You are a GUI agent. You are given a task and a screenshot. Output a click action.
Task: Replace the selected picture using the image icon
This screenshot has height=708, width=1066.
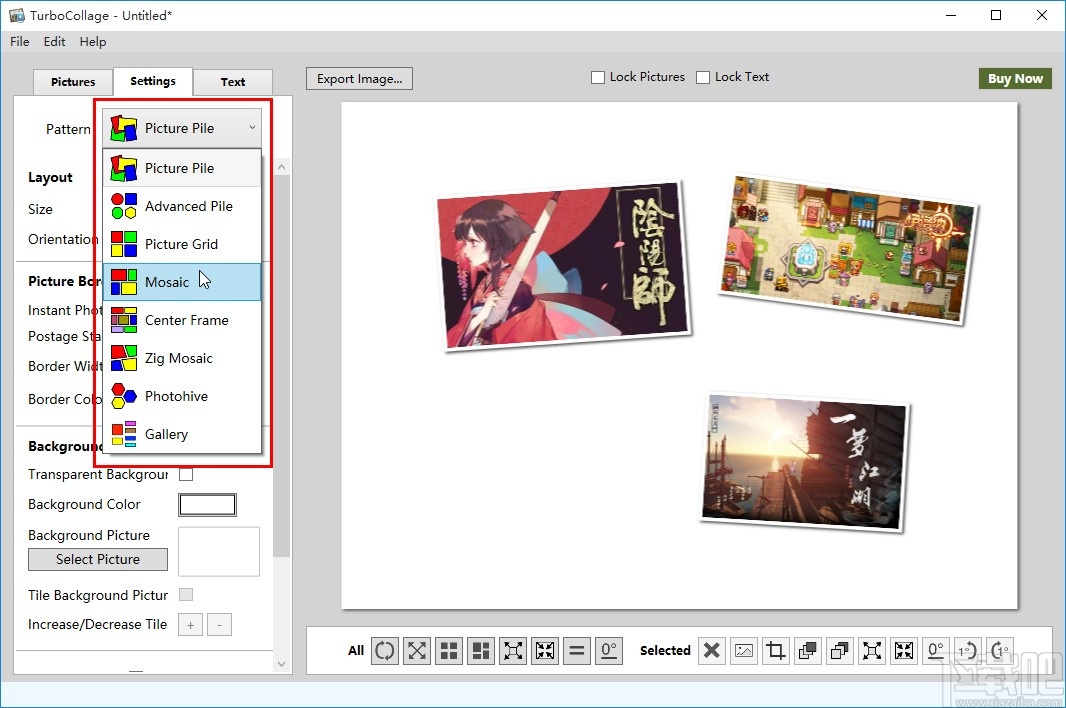coord(743,650)
